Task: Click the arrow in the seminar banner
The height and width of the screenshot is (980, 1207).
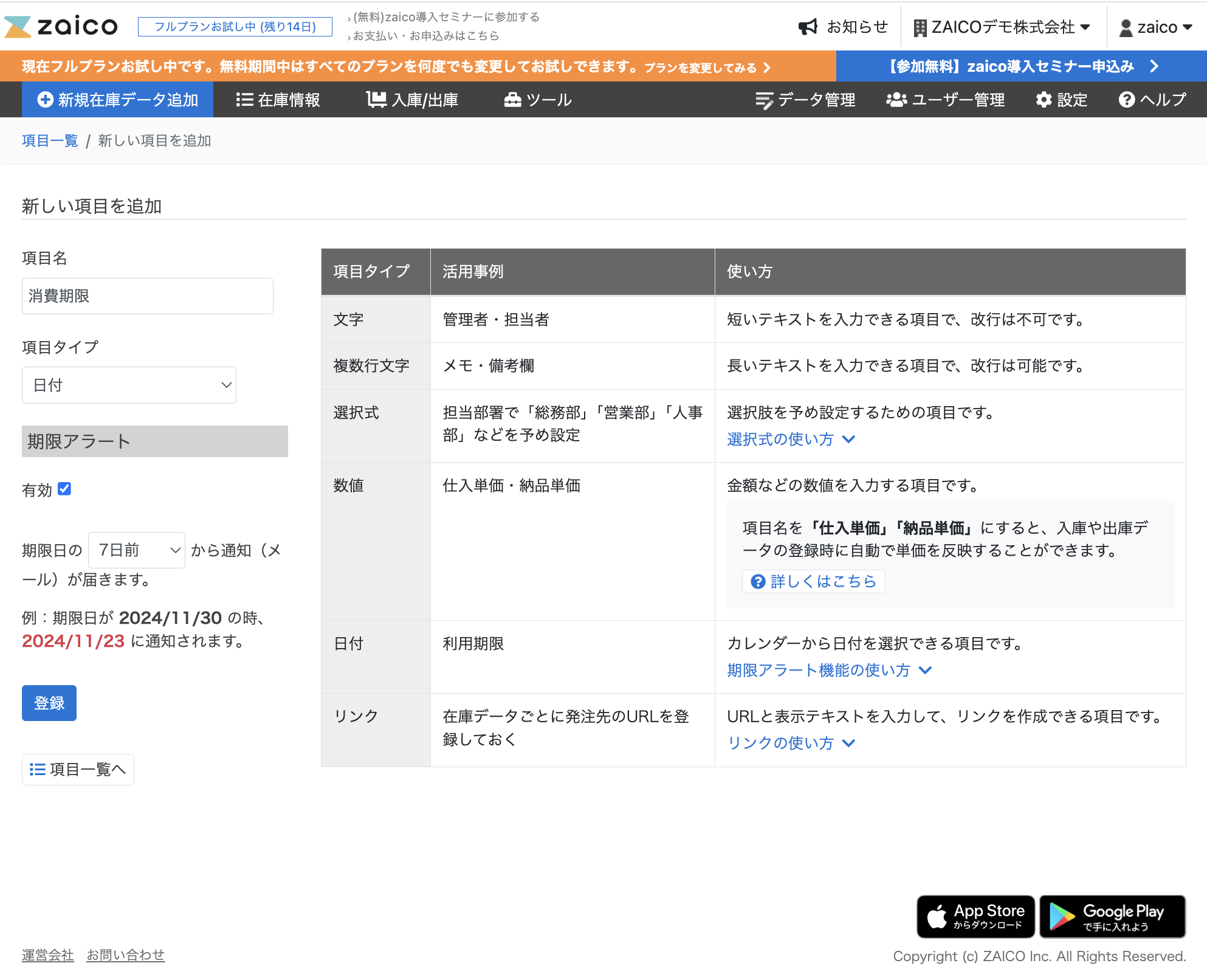Action: pyautogui.click(x=1154, y=66)
